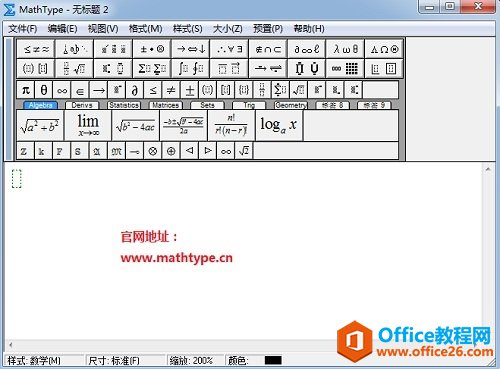The width and height of the screenshot is (500, 369).
Task: Insert the circled times ⊗ symbol in bottom bar
Action: [153, 151]
